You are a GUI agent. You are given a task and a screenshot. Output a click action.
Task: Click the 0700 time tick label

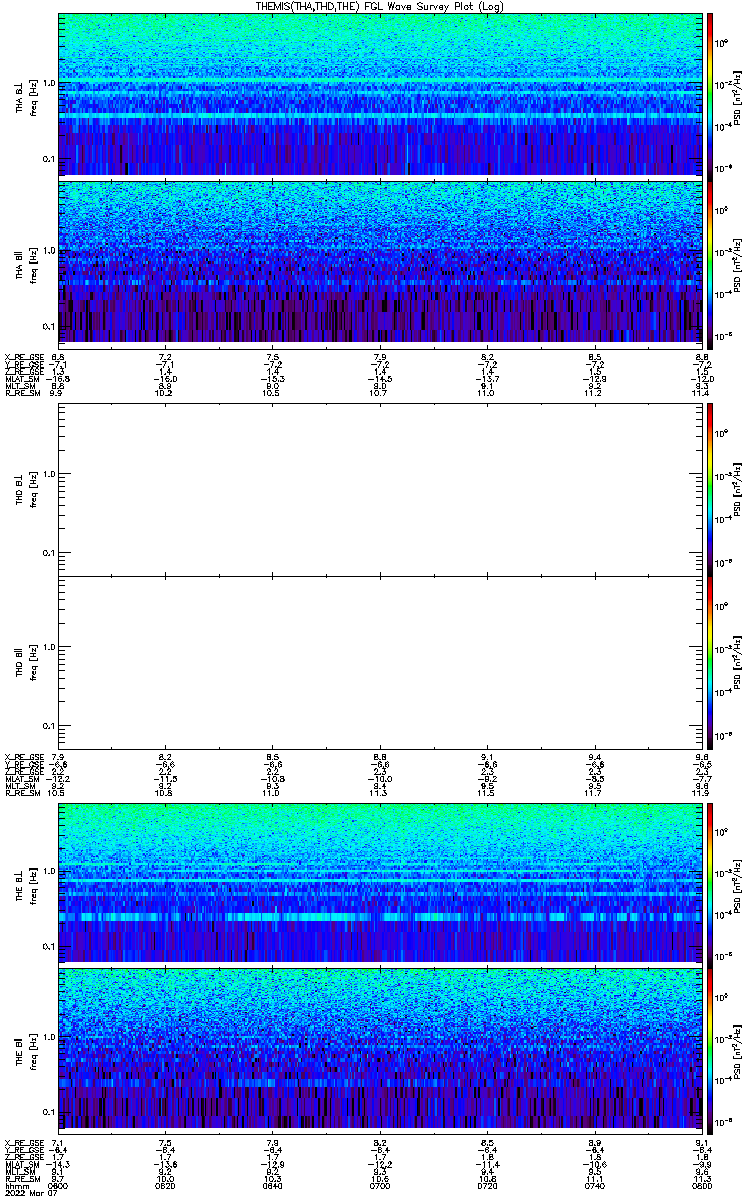[x=381, y=1185]
